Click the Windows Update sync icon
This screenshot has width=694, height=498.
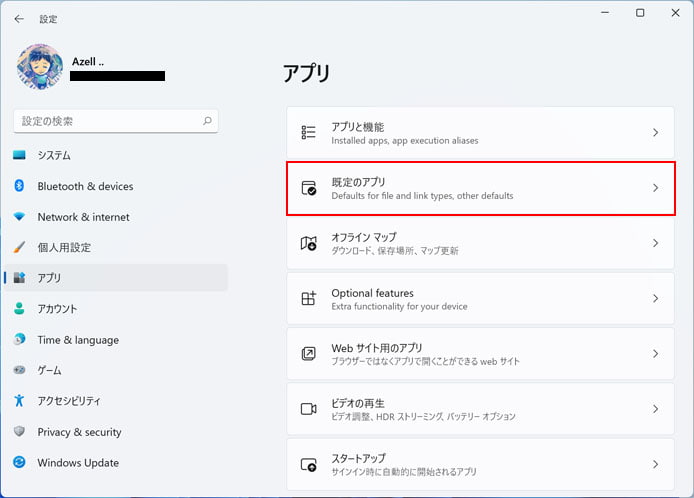[x=19, y=462]
